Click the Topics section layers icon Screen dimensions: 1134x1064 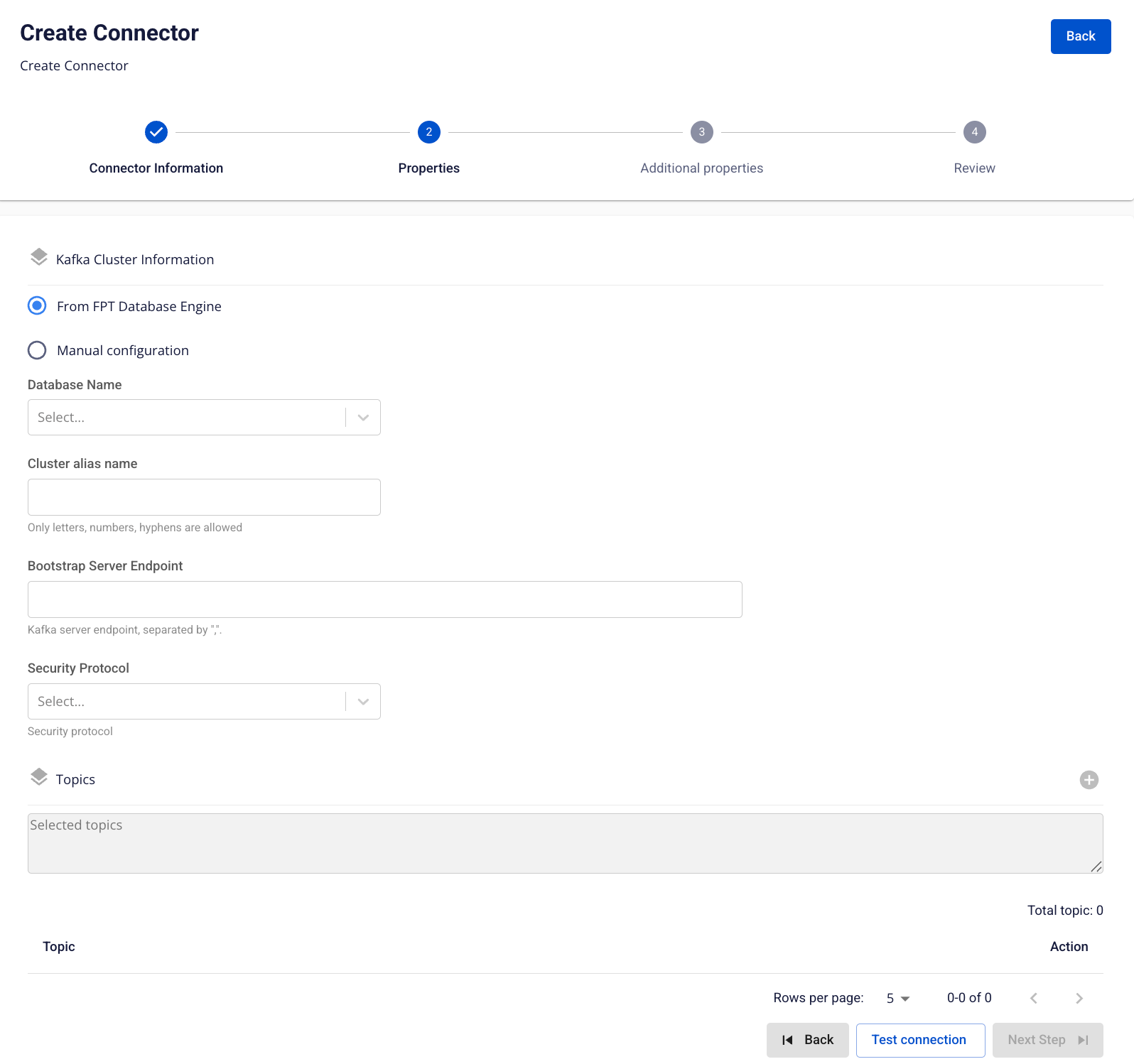point(39,777)
